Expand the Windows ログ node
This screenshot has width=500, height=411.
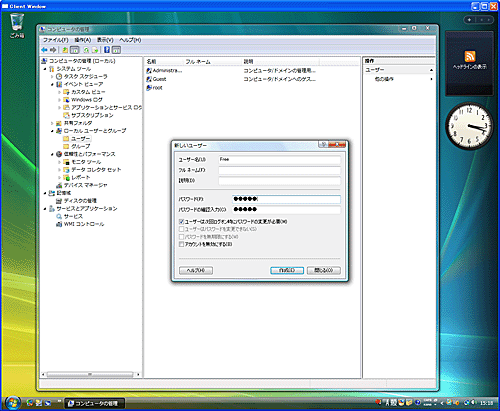[x=59, y=100]
